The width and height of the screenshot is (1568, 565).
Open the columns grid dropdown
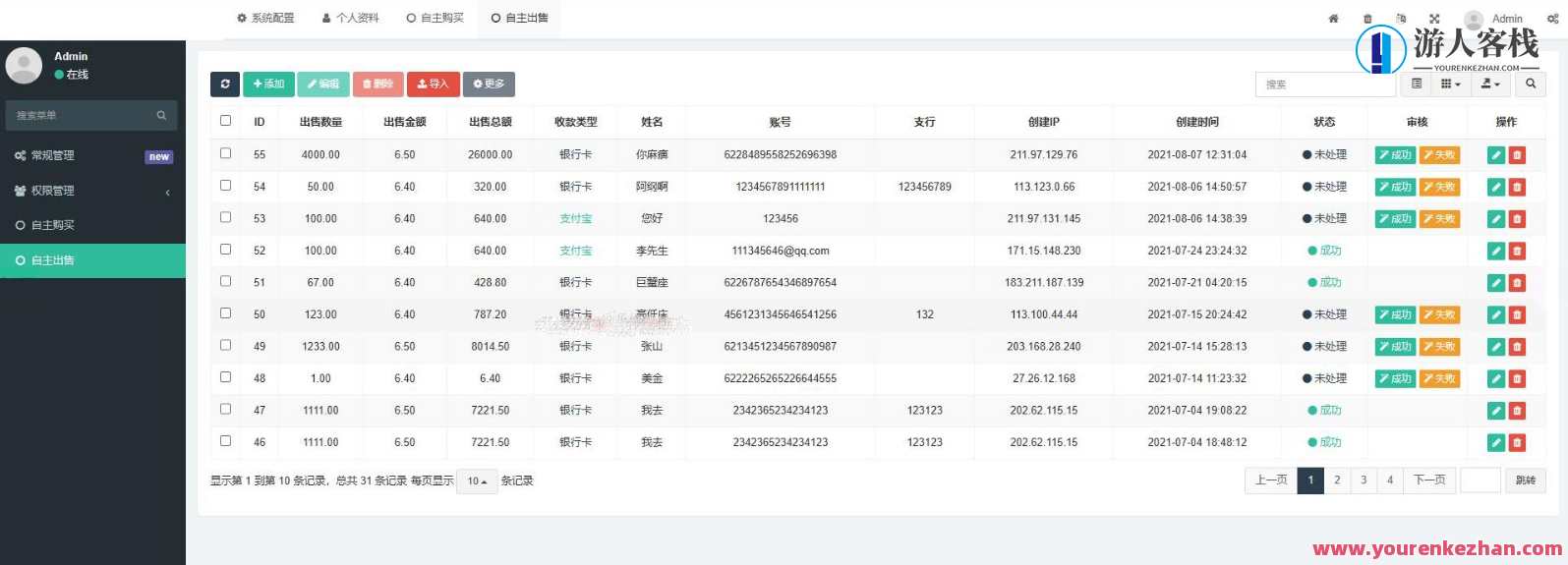click(1451, 85)
